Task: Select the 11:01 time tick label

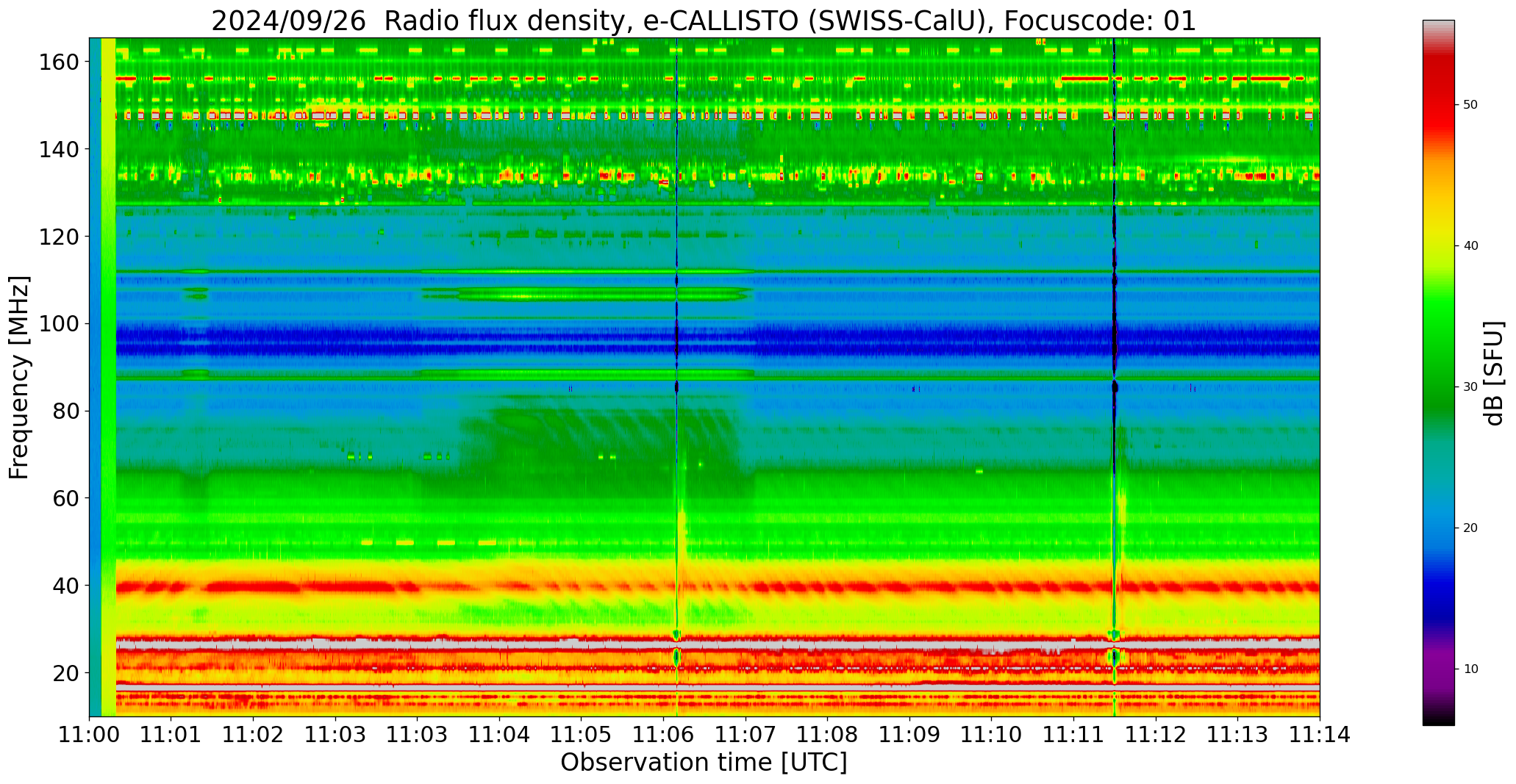Action: 171,735
